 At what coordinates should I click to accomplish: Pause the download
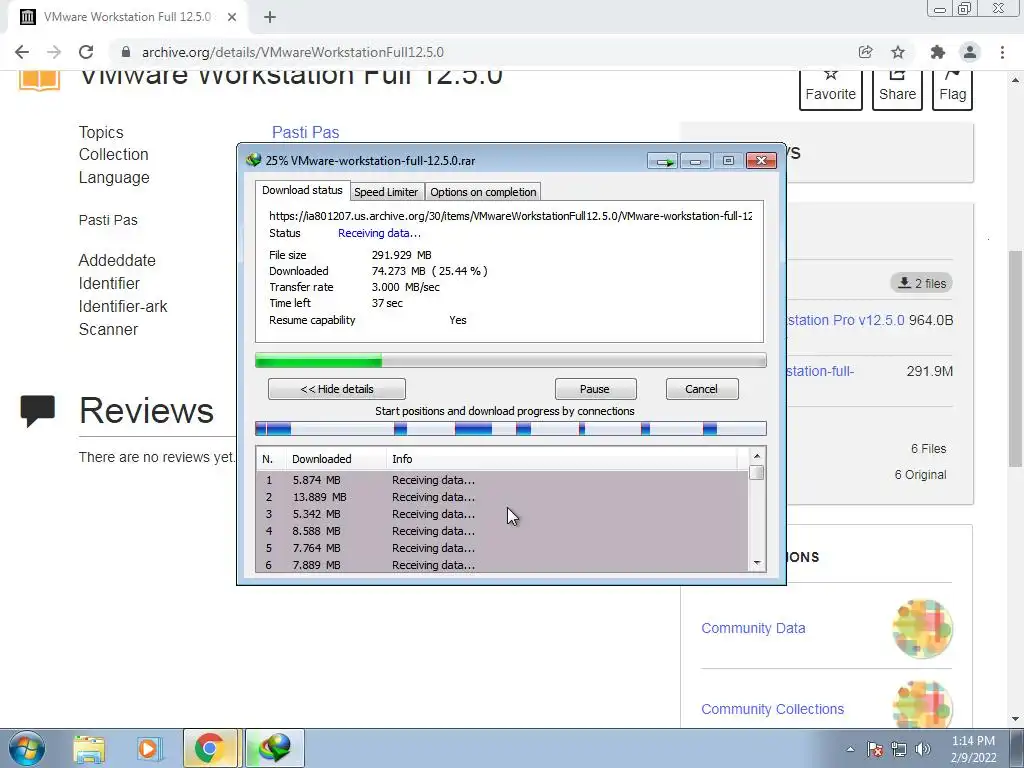pos(595,389)
